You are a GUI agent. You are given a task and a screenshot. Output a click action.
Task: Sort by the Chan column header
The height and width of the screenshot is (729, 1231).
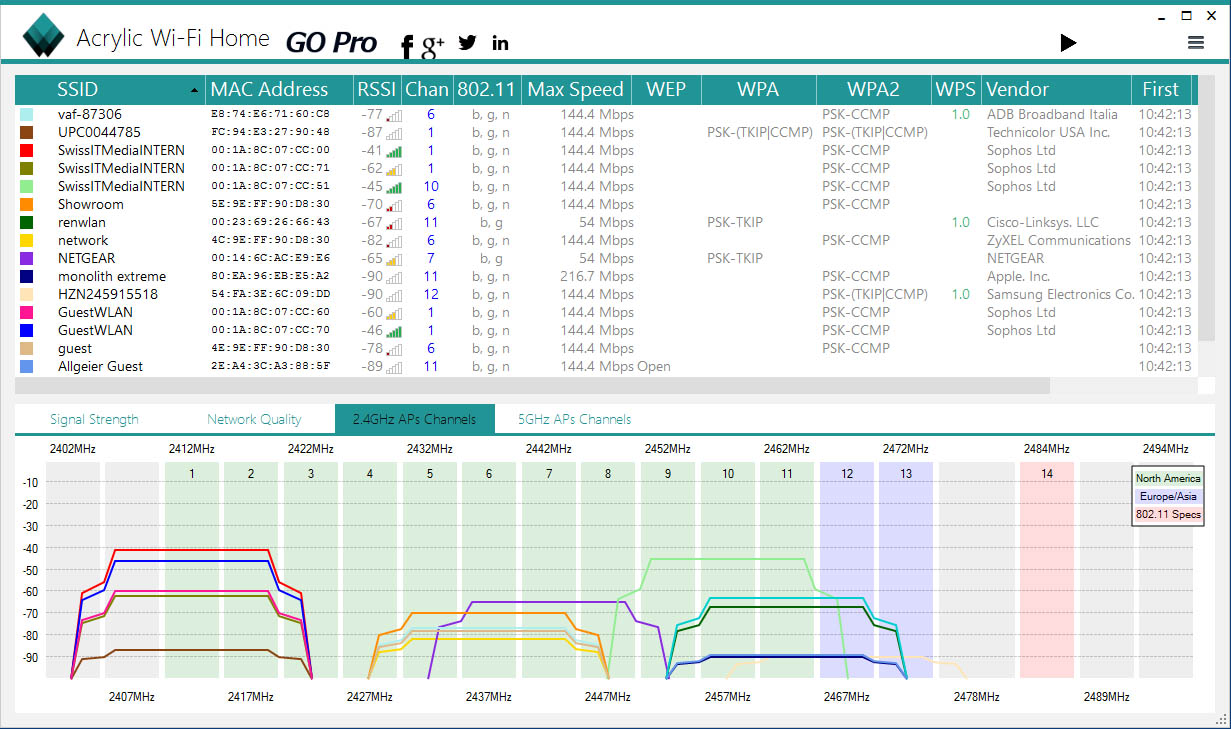427,89
